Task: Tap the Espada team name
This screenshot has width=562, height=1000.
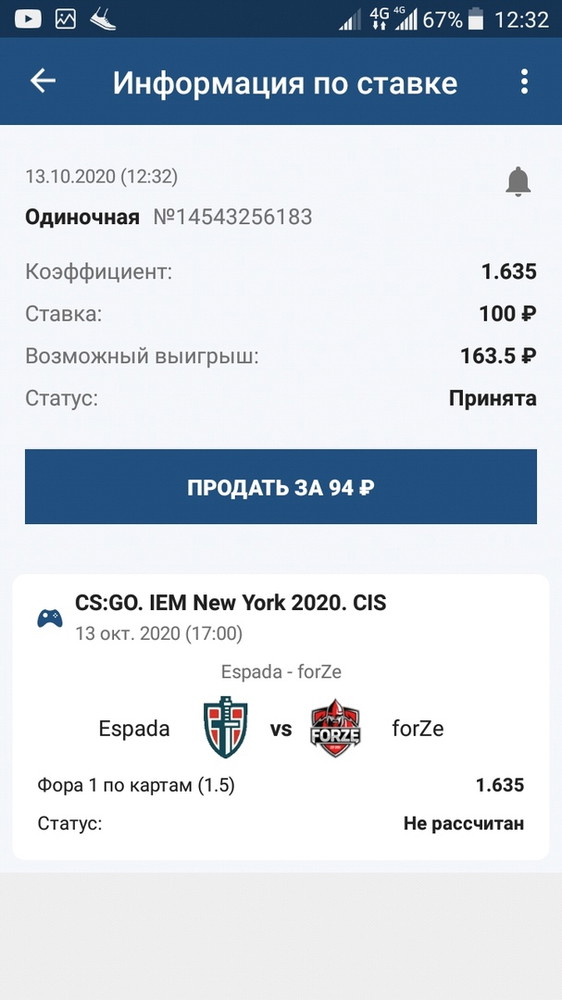Action: click(134, 728)
